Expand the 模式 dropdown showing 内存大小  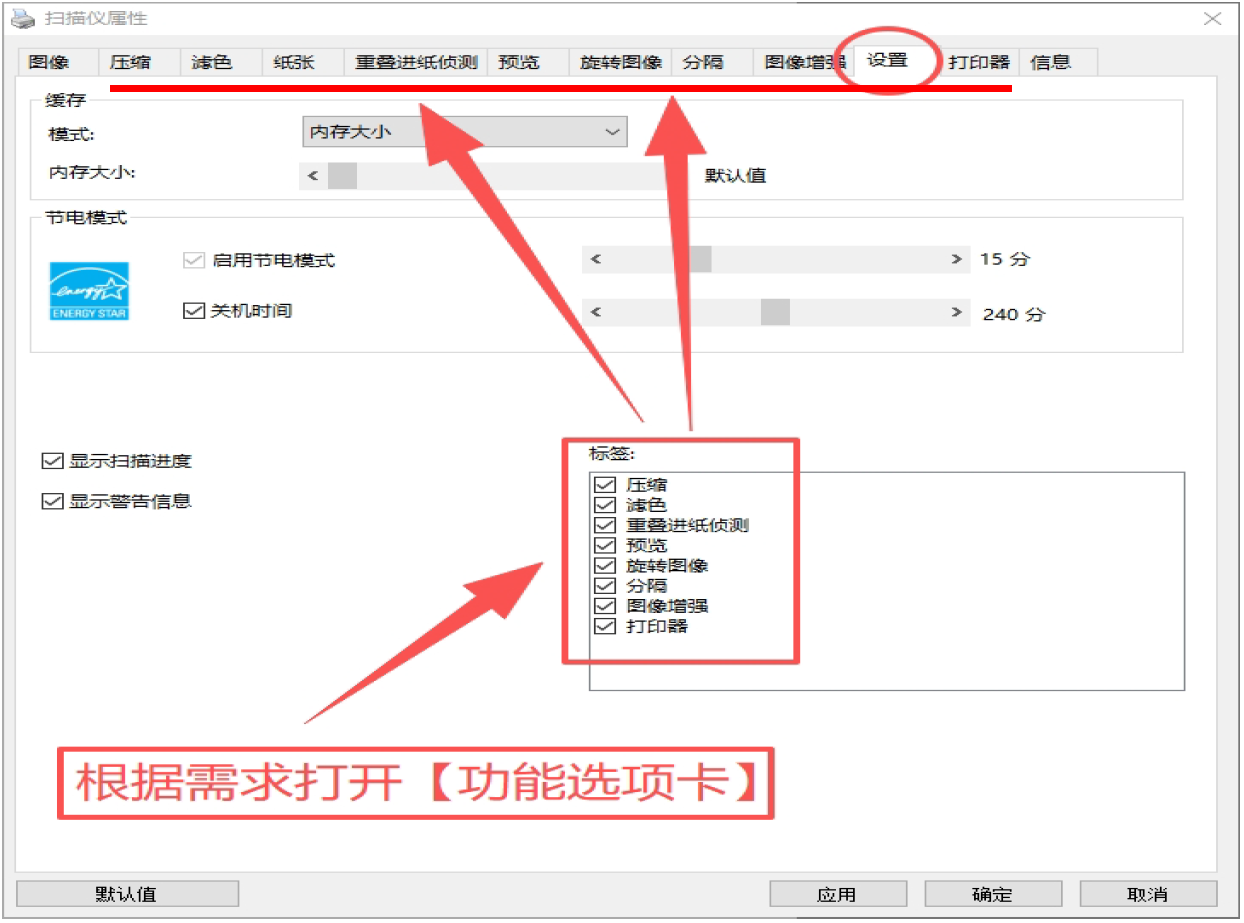point(465,132)
